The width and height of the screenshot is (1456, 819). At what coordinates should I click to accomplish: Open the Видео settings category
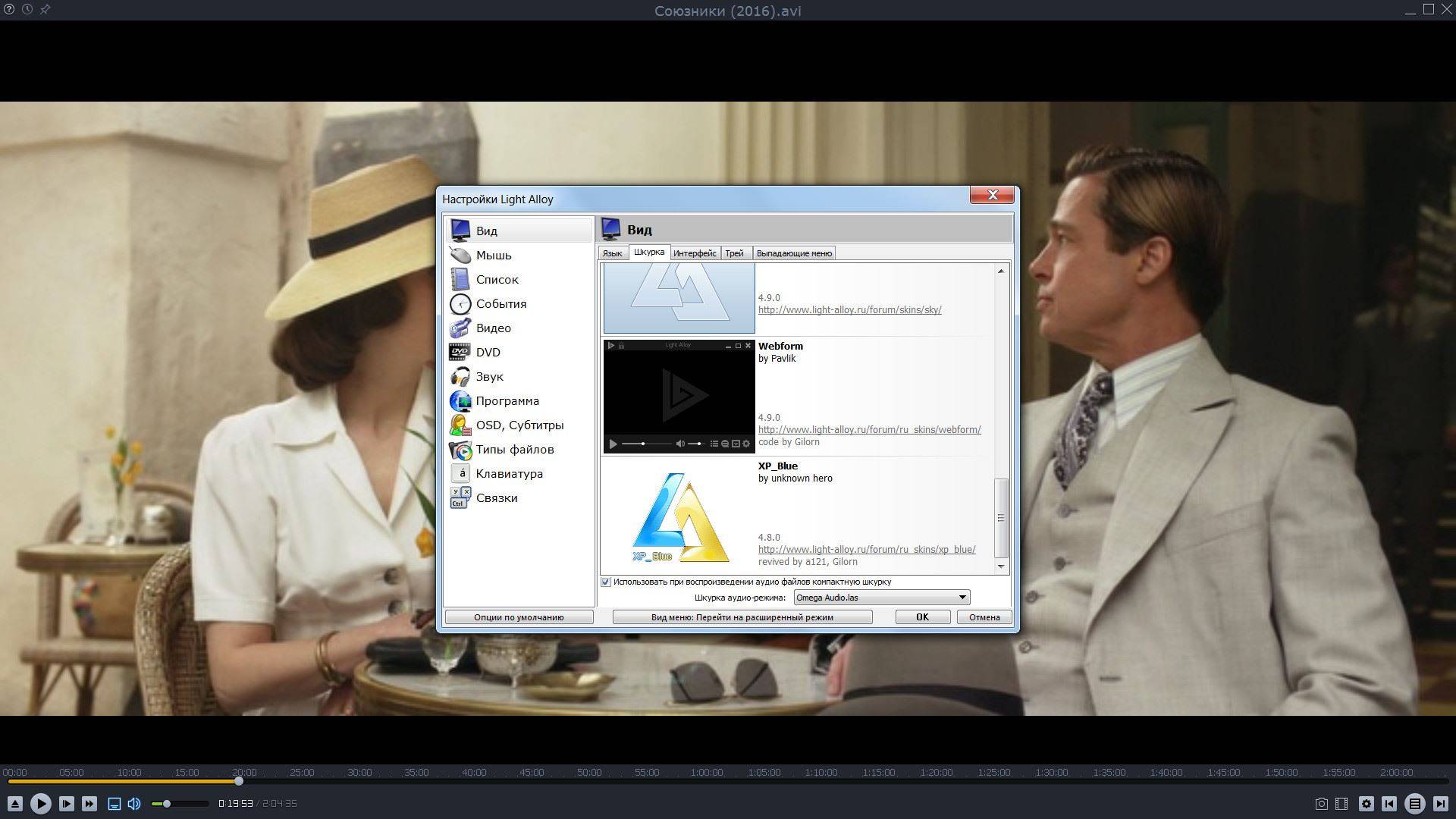pos(519,328)
